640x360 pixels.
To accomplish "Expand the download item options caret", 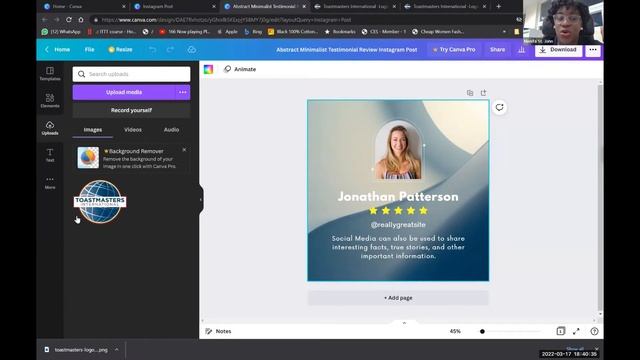I will click(x=117, y=350).
